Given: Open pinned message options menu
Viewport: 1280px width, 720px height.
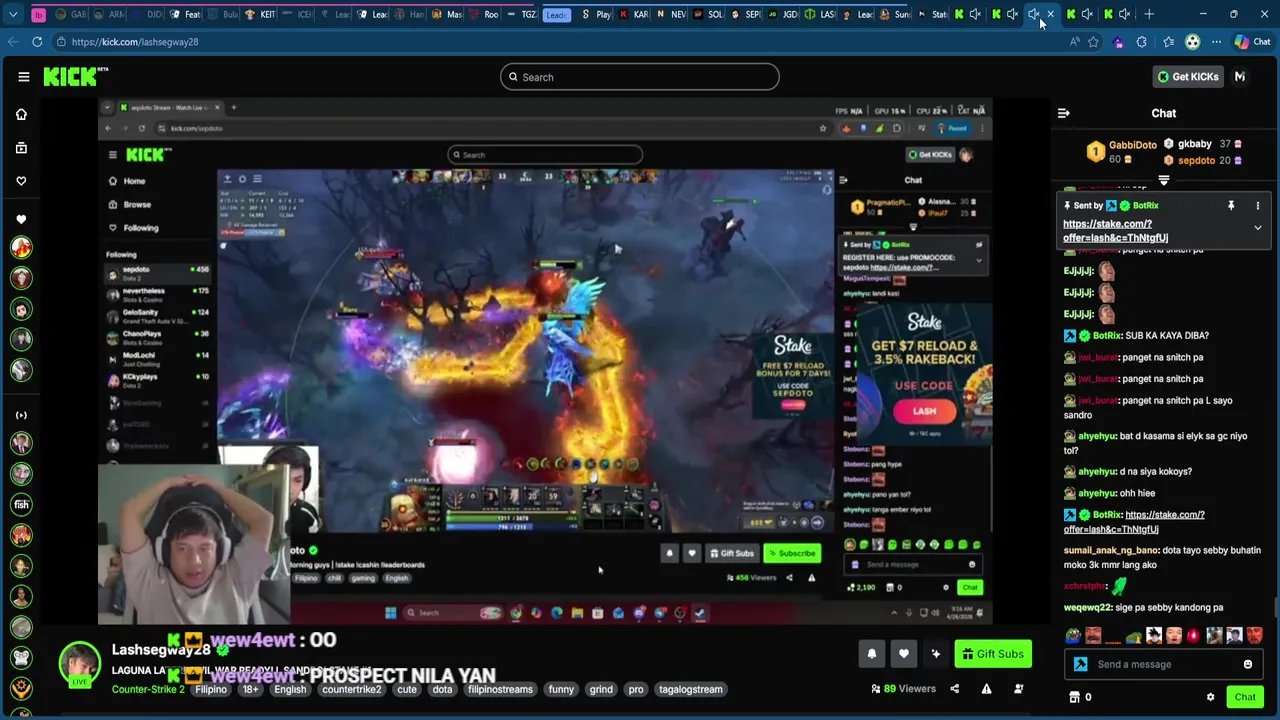Looking at the screenshot, I should pyautogui.click(x=1258, y=205).
